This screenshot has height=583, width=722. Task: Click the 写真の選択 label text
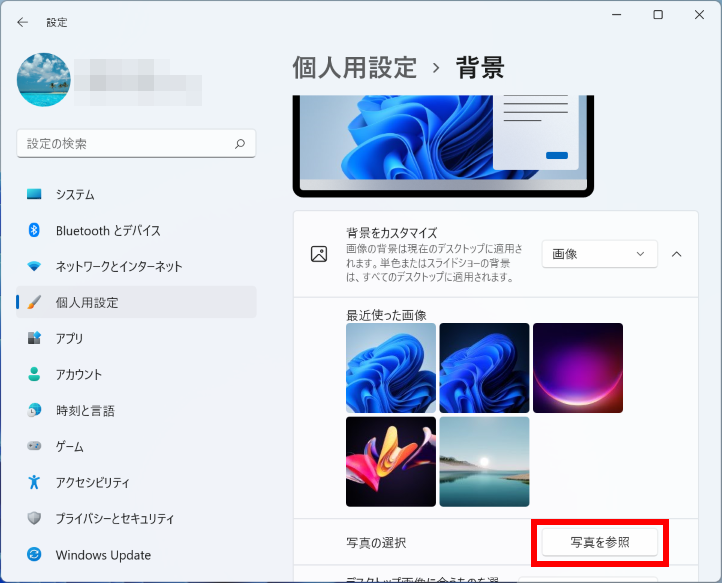point(376,543)
